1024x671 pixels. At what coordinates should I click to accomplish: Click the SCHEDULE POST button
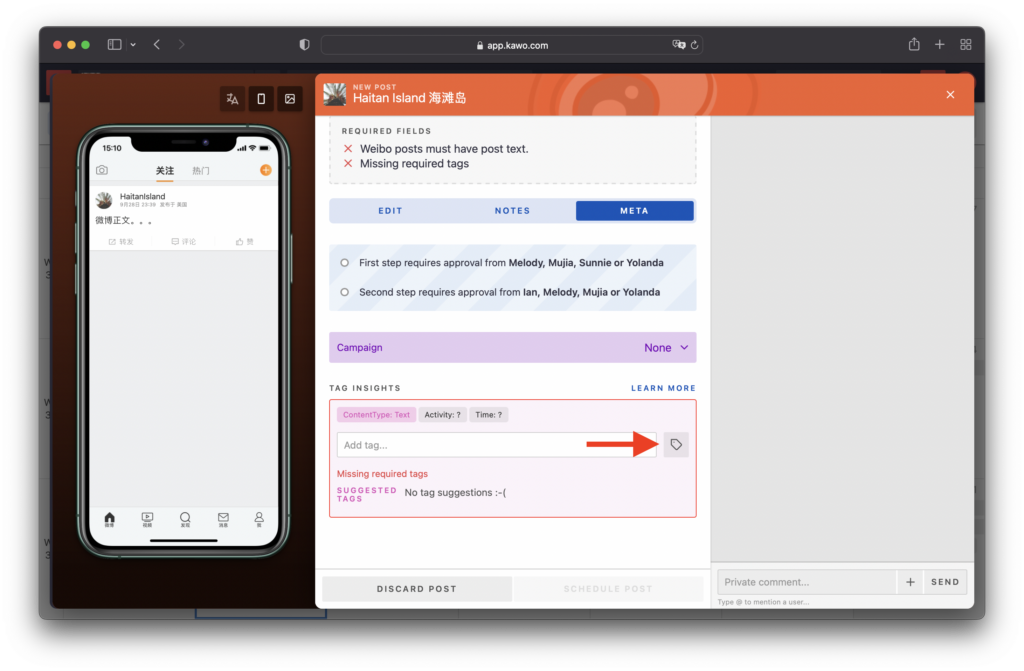click(x=608, y=589)
